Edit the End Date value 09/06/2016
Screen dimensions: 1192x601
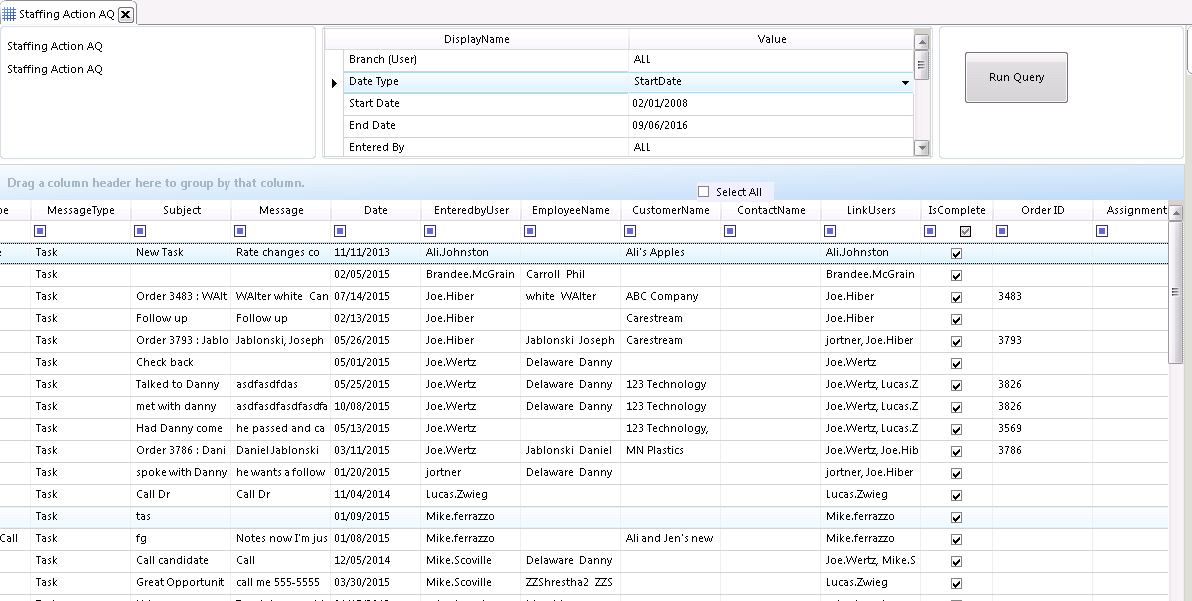click(x=771, y=126)
